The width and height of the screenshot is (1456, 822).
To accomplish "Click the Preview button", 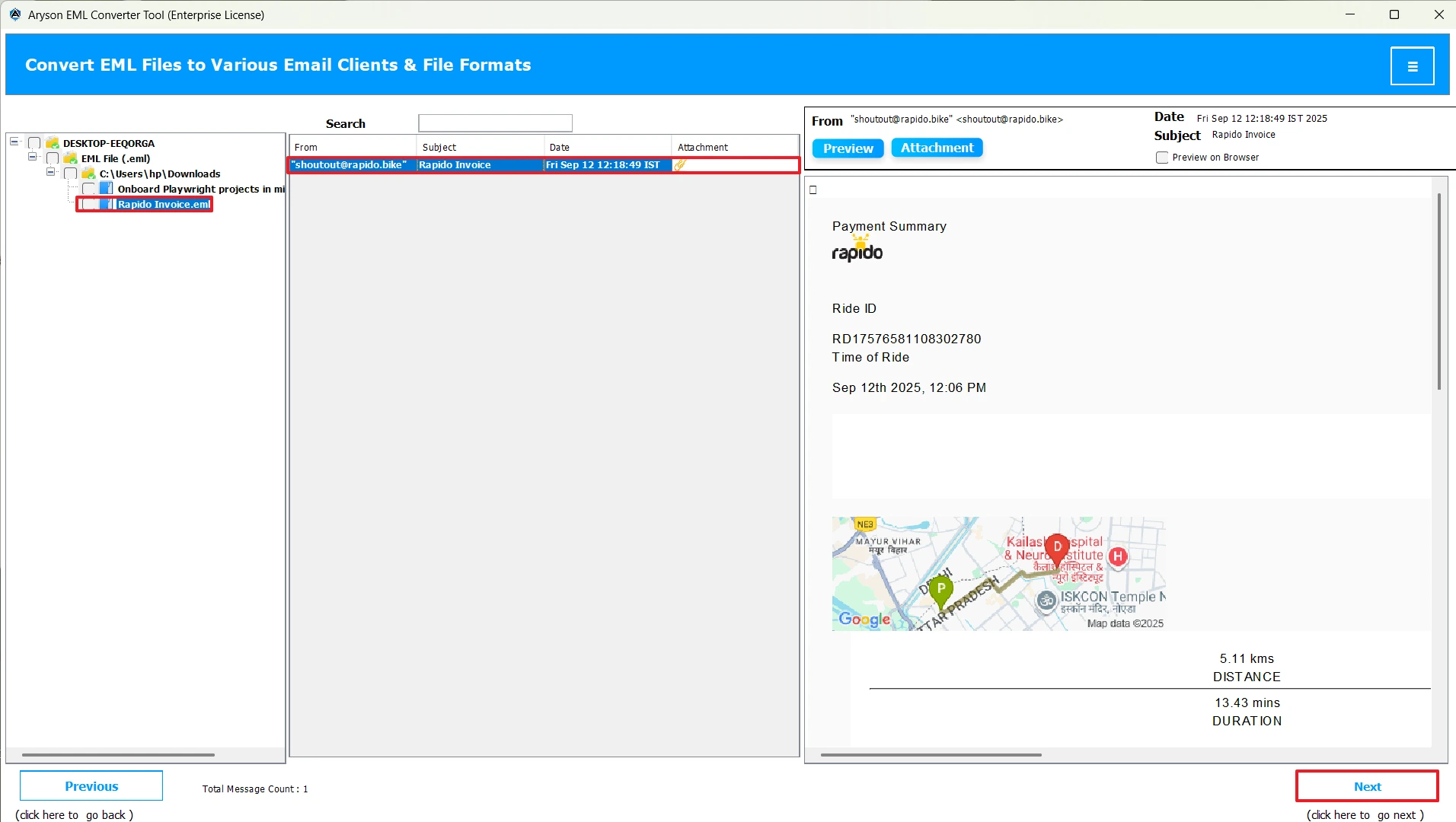I will pyautogui.click(x=848, y=148).
